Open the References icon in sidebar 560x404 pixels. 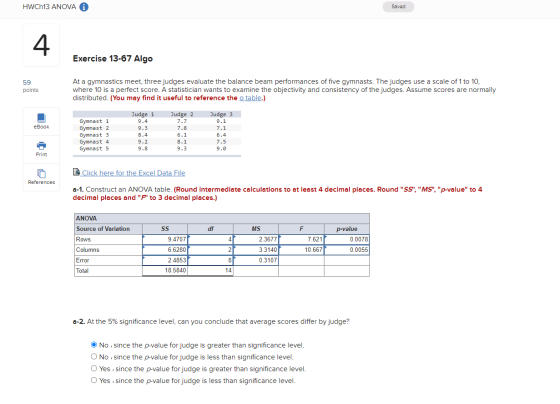pyautogui.click(x=41, y=173)
